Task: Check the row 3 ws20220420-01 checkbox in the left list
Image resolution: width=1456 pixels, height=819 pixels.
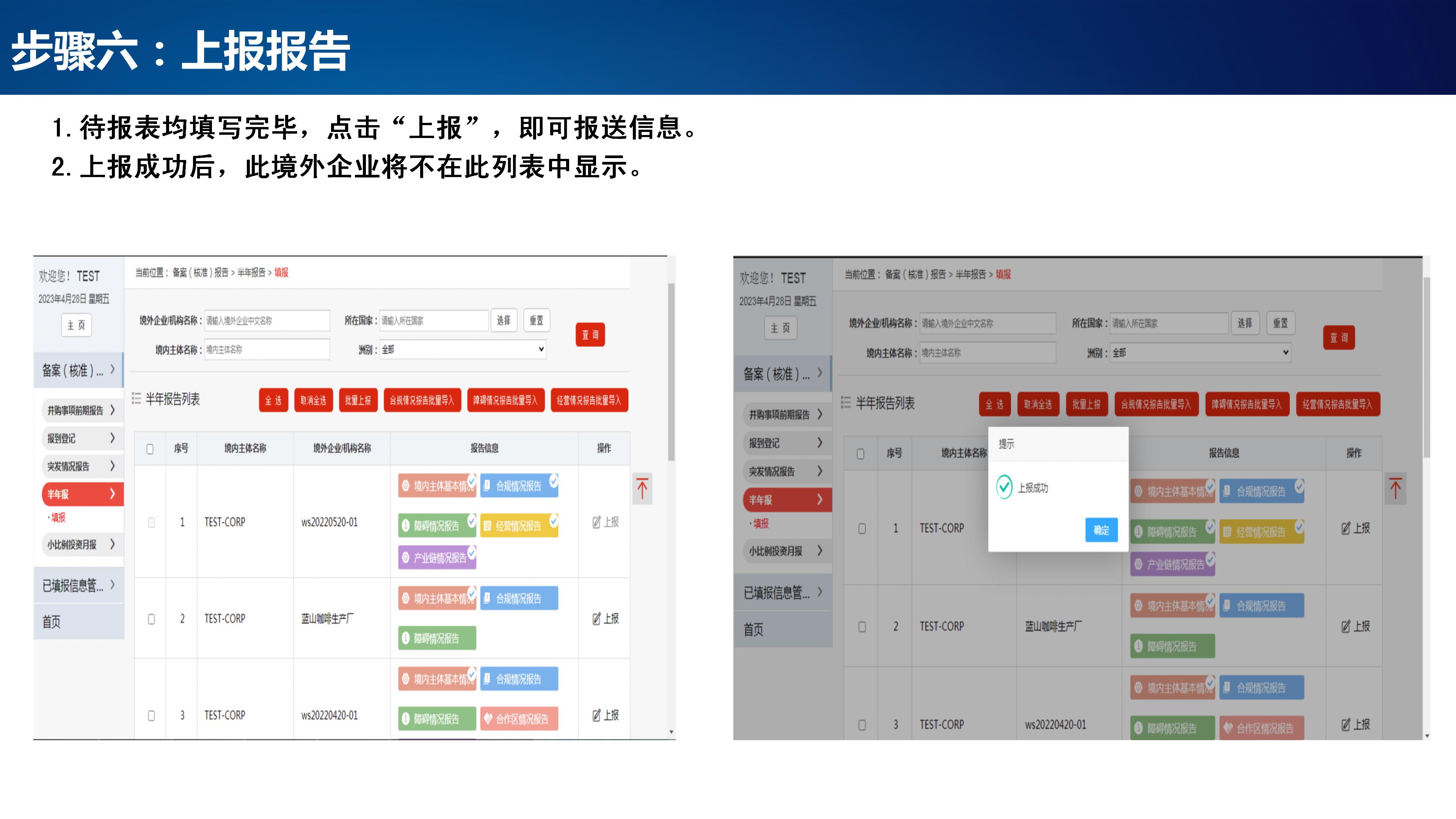Action: click(152, 715)
